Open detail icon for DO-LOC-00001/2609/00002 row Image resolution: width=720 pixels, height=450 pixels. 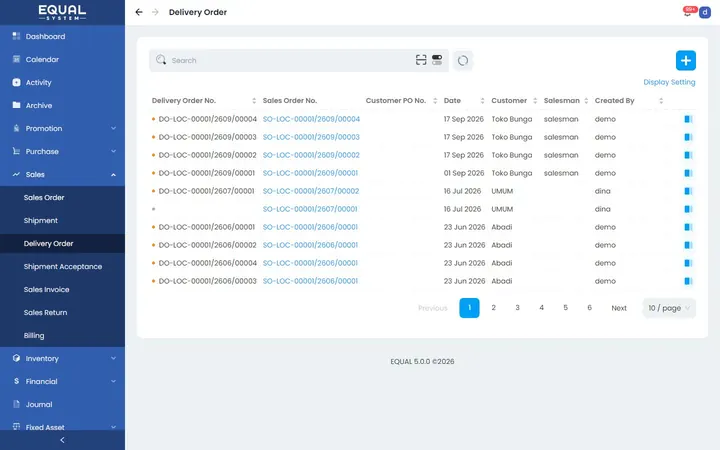(x=688, y=155)
